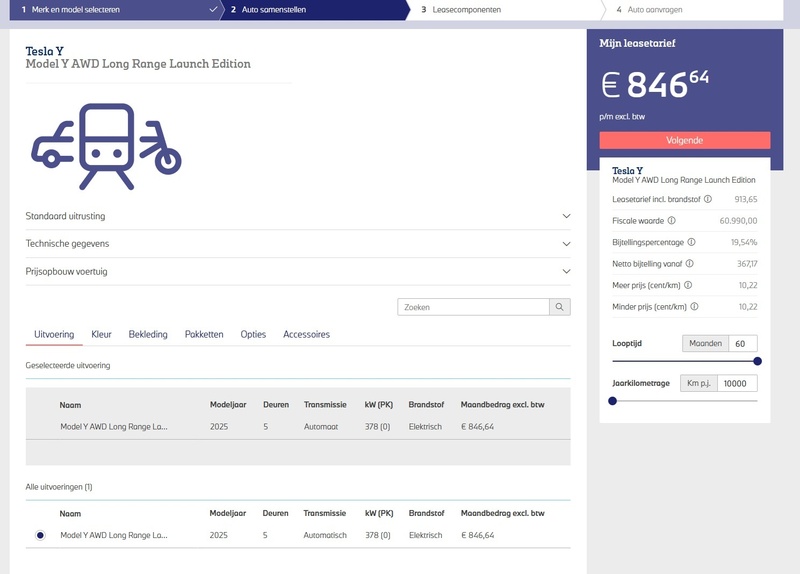
Task: Click Geselecteerde uitvoering heading
Action: tap(68, 365)
